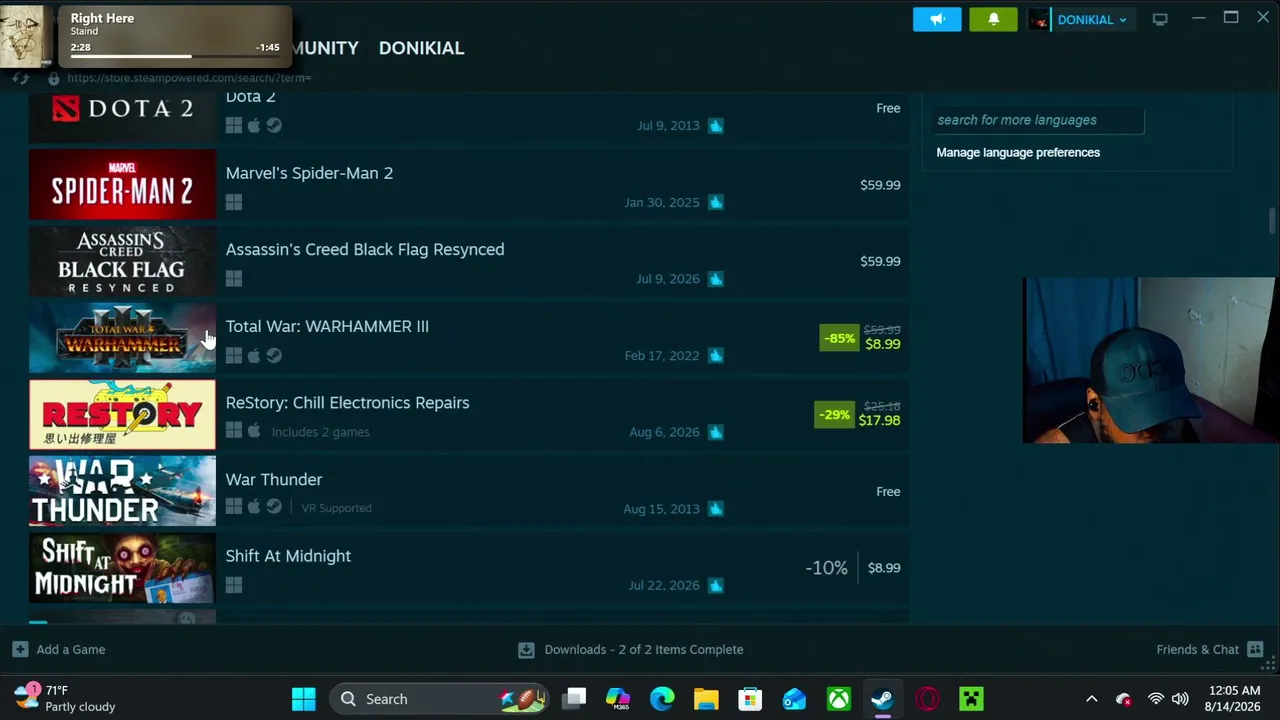Open the Total War: WARHAMMER III title
The image size is (1280, 720).
(x=327, y=326)
